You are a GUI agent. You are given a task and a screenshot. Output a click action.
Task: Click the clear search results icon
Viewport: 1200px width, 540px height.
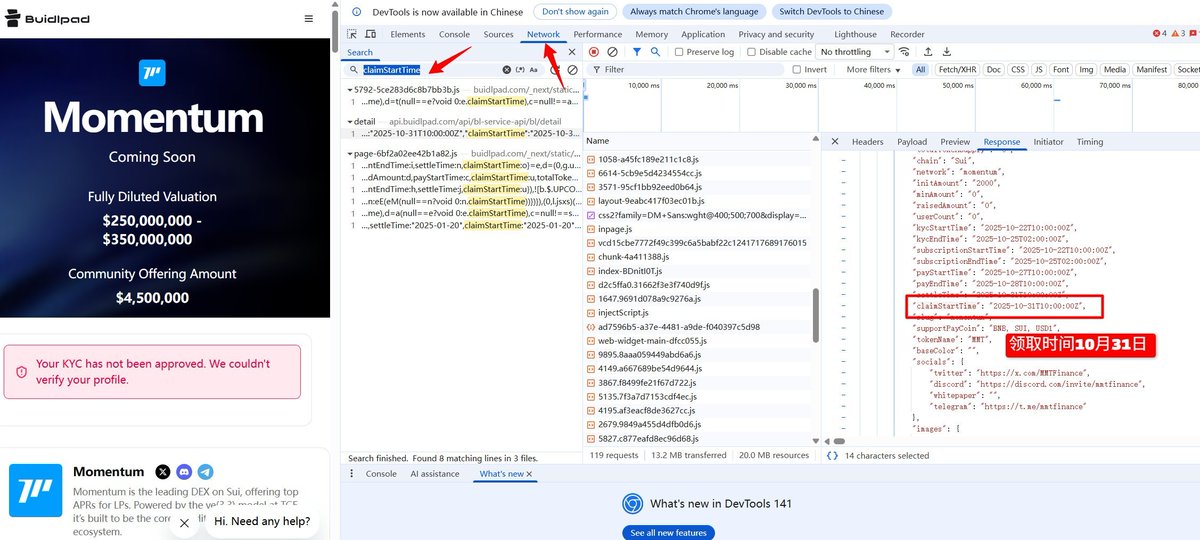pyautogui.click(x=572, y=70)
